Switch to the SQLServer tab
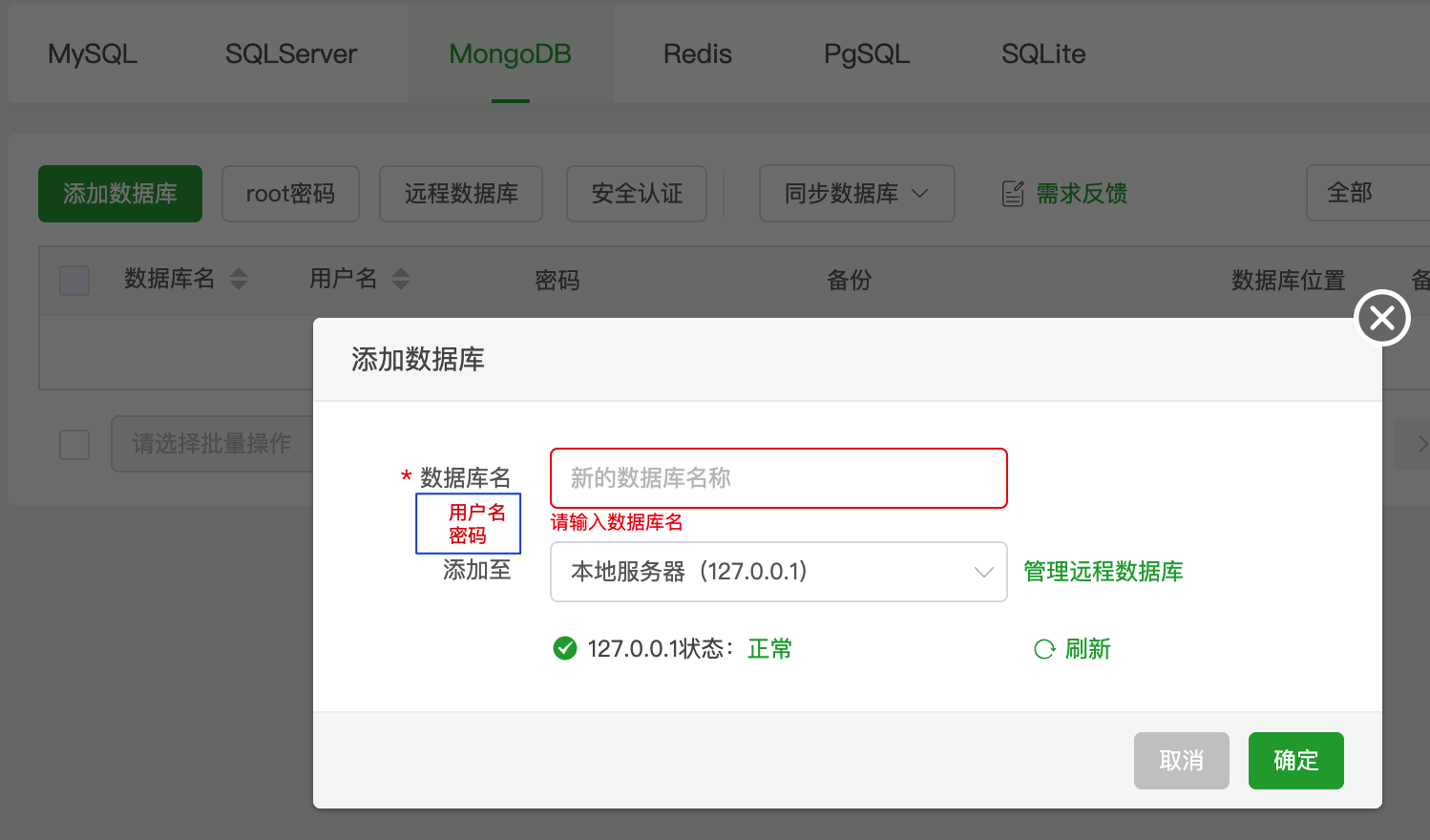The height and width of the screenshot is (840, 1430). pos(291,54)
